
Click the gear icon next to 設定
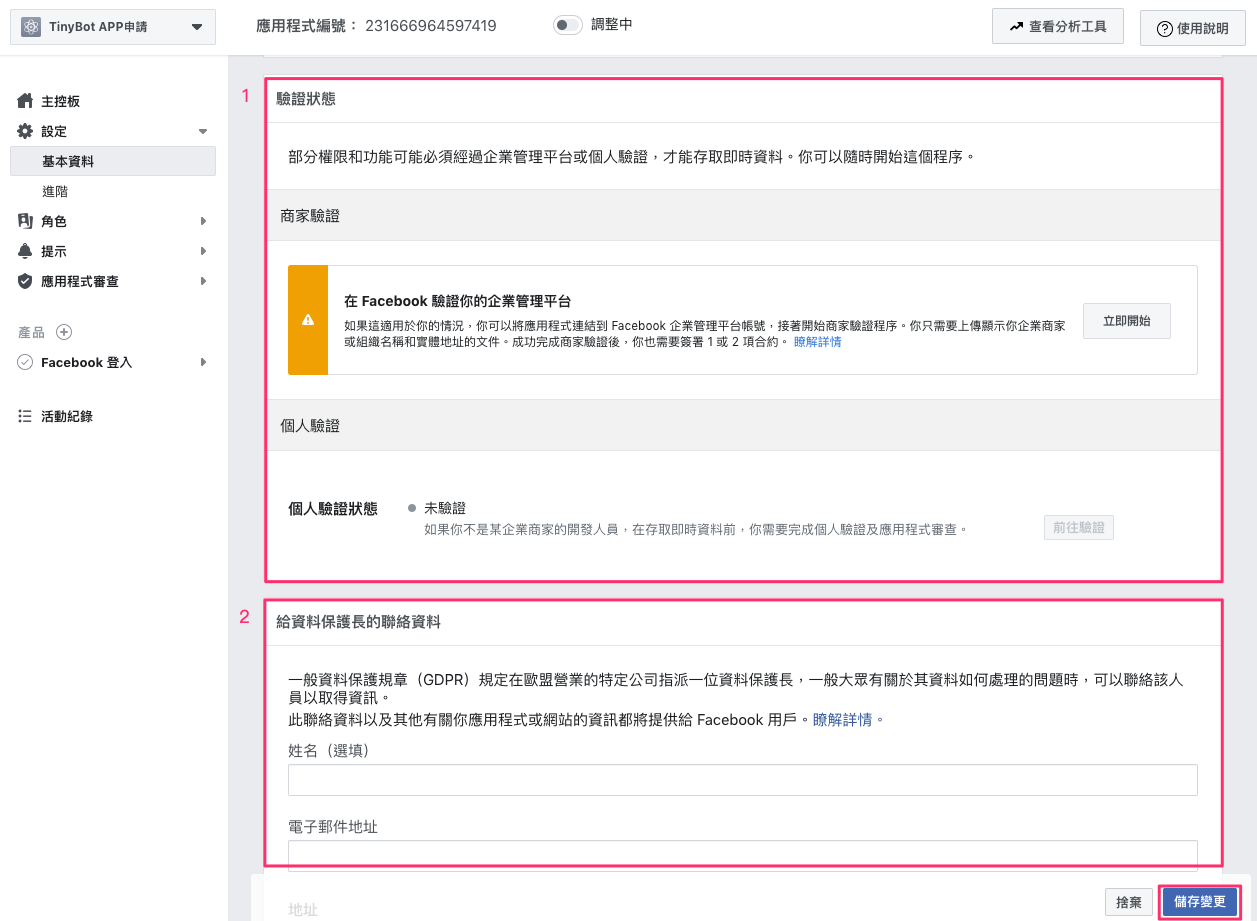26,131
